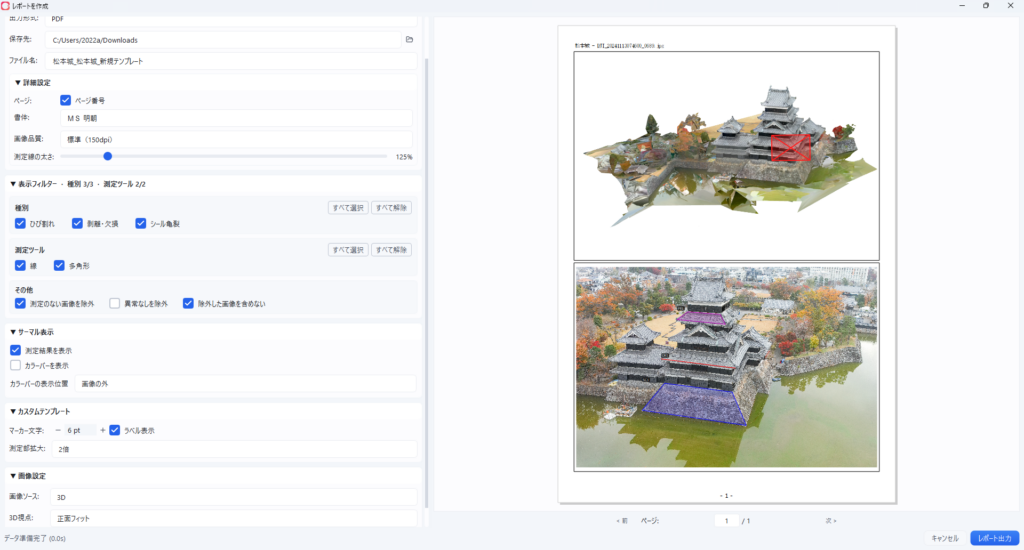The image size is (1024, 550).
Task: Collapse the サーマル表示 section
Action: click(x=31, y=332)
